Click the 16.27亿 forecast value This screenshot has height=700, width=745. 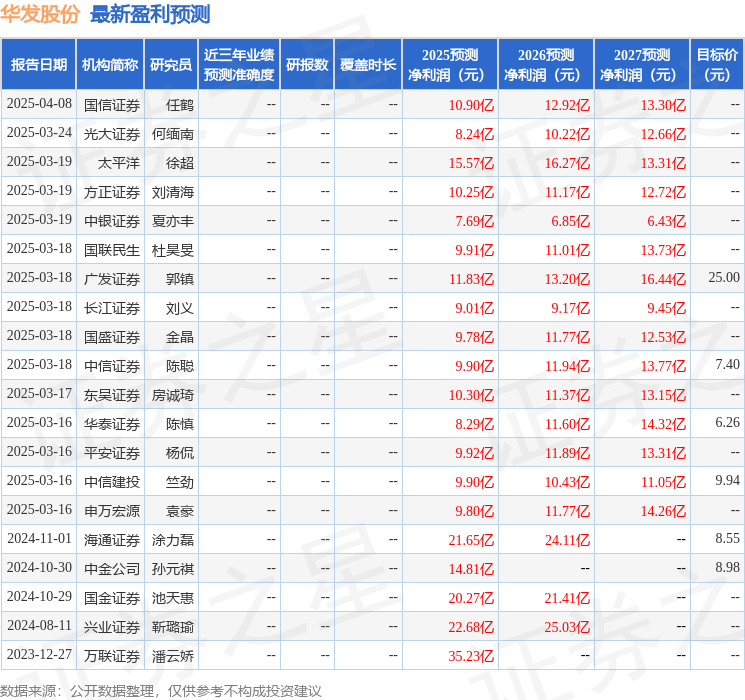click(x=567, y=163)
